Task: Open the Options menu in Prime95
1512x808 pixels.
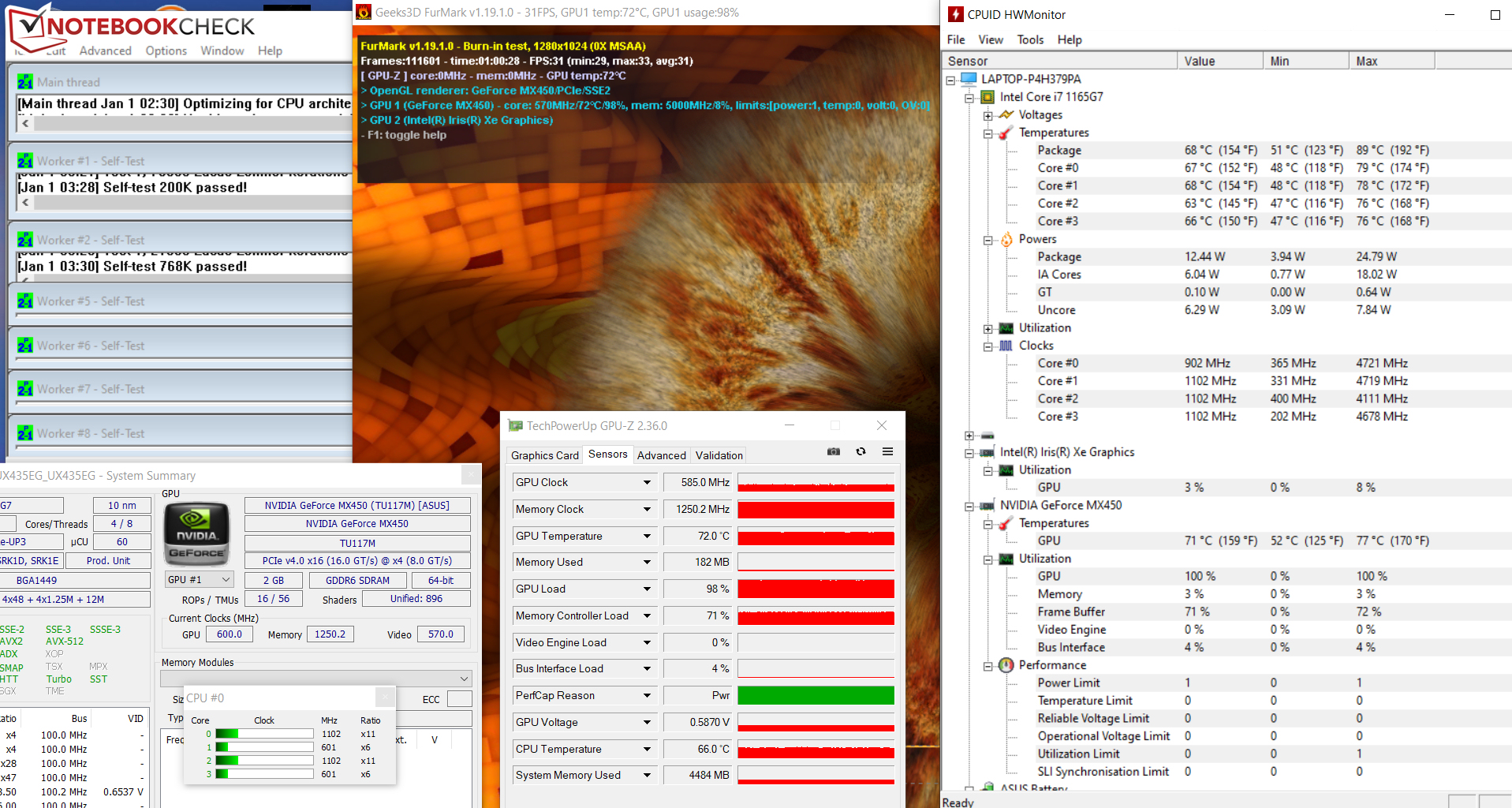Action: pos(166,50)
